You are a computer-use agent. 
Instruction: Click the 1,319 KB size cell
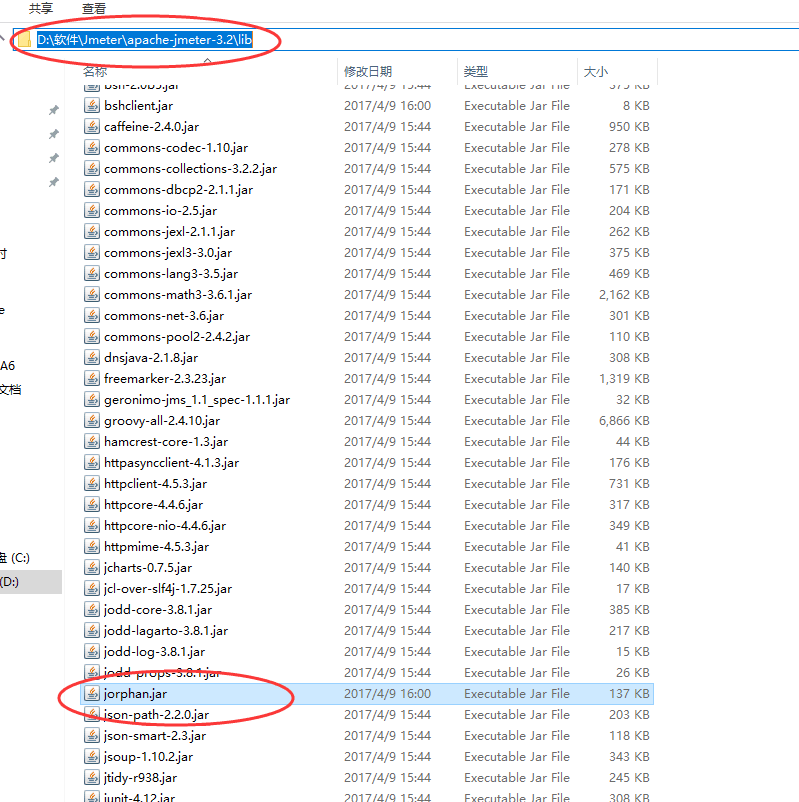624,378
